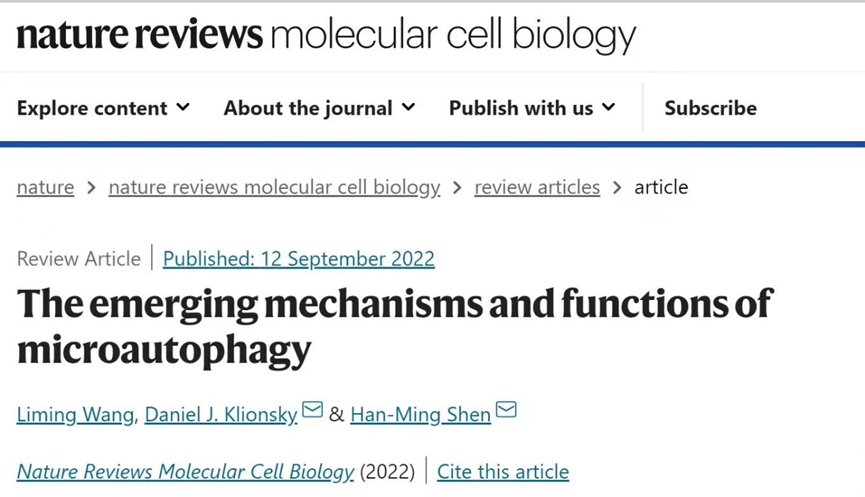Click Nature Reviews Molecular Cell Biology journal link
The height and width of the screenshot is (497, 865).
point(185,471)
